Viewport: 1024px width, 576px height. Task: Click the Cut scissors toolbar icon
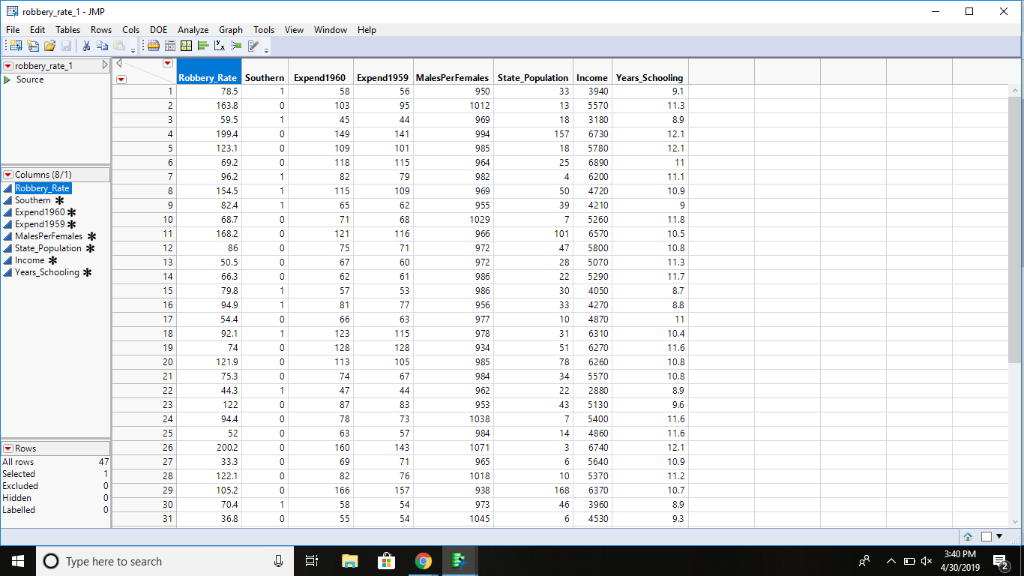coord(86,46)
